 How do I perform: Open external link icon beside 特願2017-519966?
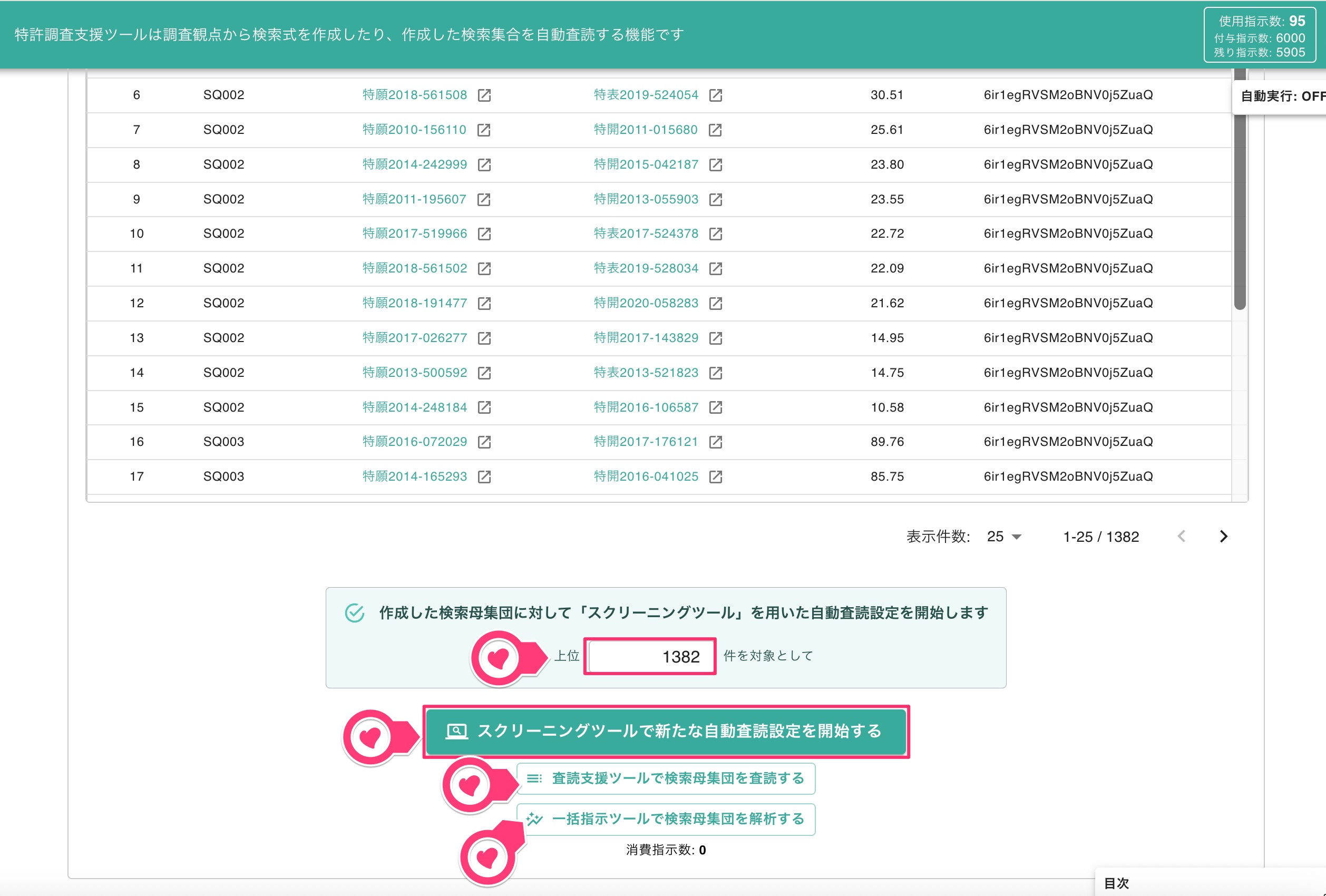[x=484, y=234]
